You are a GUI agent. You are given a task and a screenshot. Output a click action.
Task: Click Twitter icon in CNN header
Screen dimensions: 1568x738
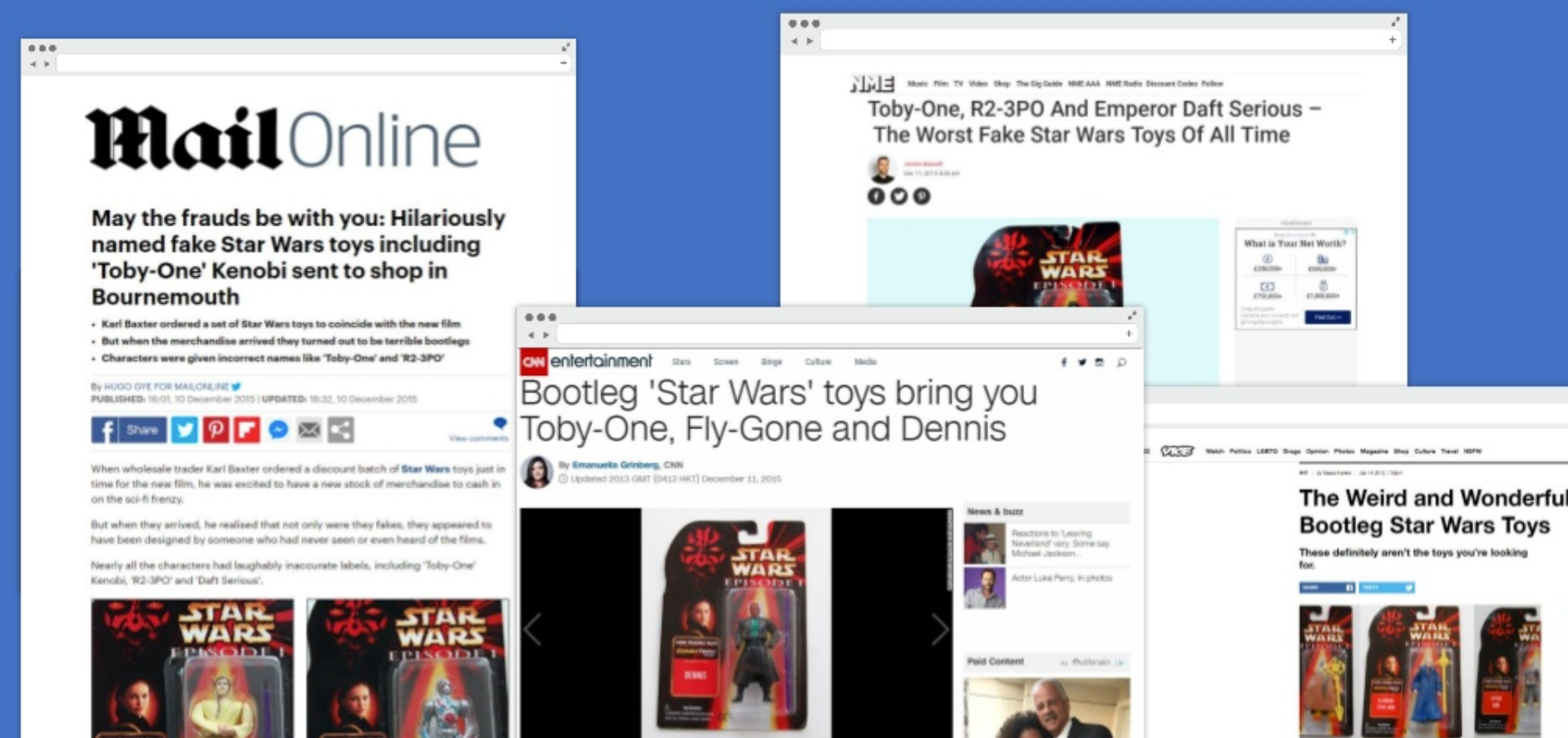(x=1082, y=362)
